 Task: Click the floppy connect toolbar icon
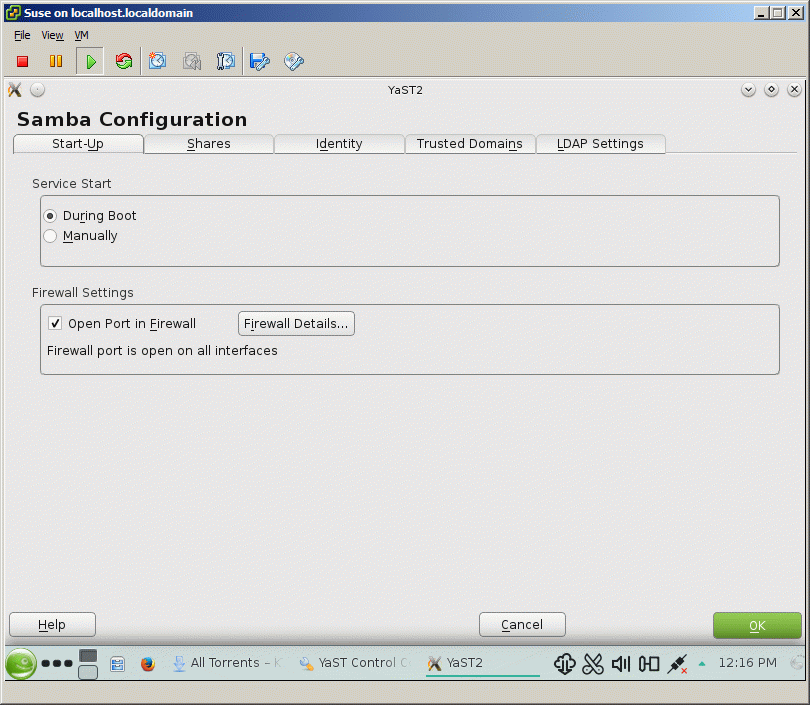click(259, 61)
